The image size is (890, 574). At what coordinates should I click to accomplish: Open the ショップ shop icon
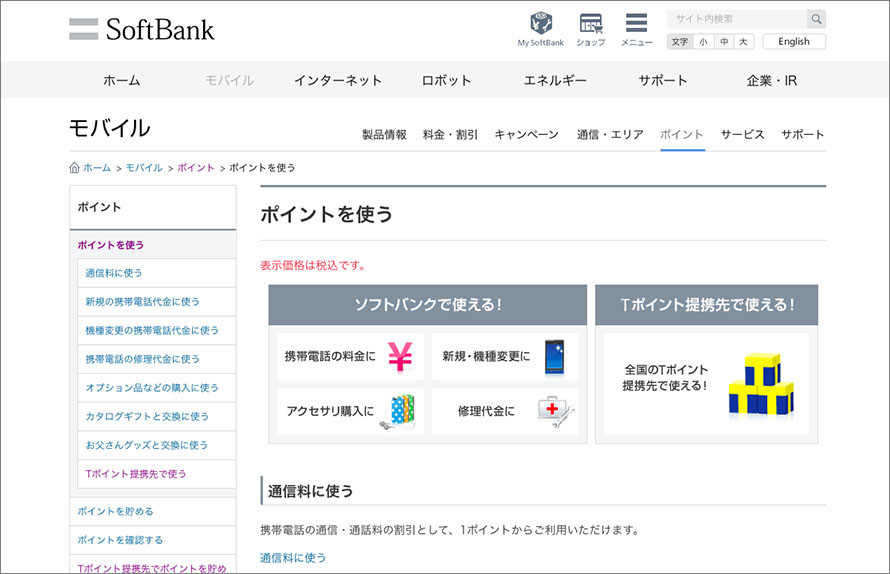point(590,29)
